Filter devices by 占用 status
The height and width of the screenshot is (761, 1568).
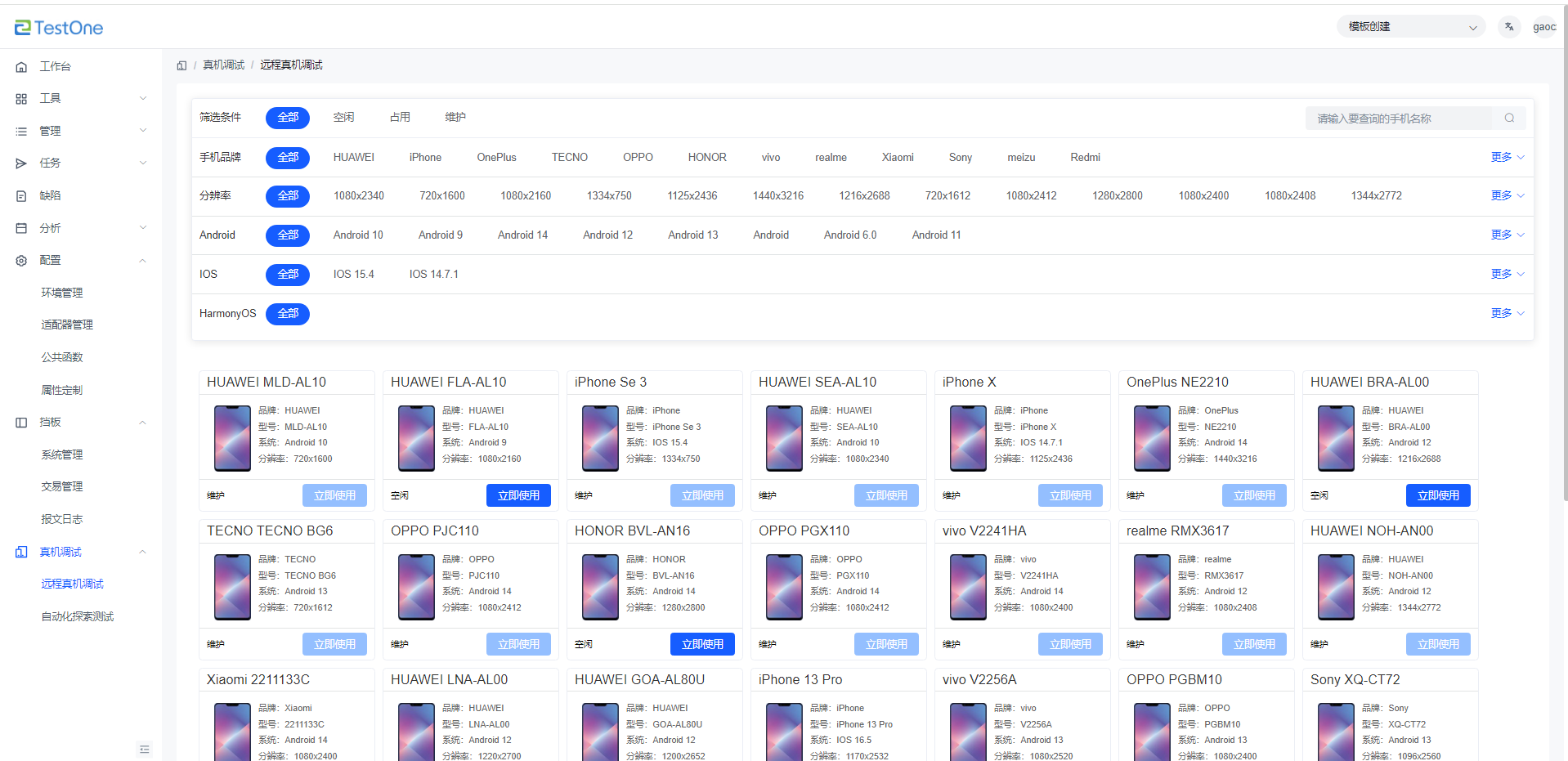click(400, 118)
